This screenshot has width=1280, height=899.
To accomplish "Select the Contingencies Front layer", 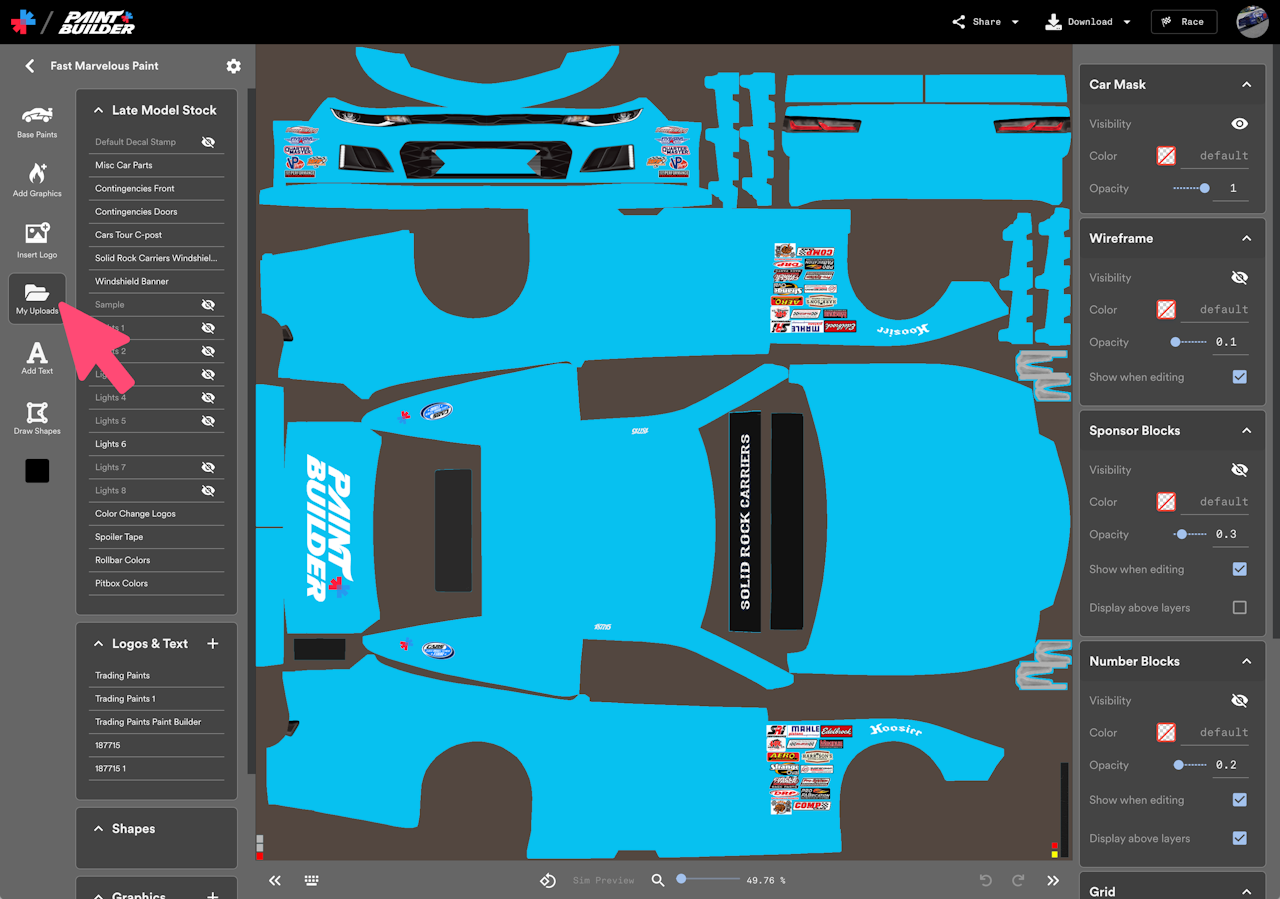I will pyautogui.click(x=156, y=188).
